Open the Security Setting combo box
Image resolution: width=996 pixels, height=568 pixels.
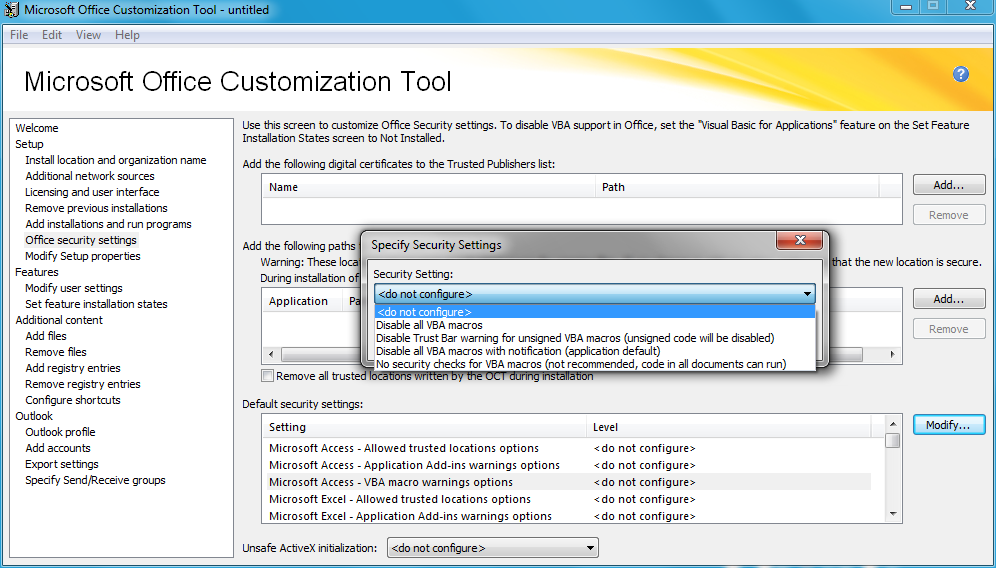tap(595, 294)
